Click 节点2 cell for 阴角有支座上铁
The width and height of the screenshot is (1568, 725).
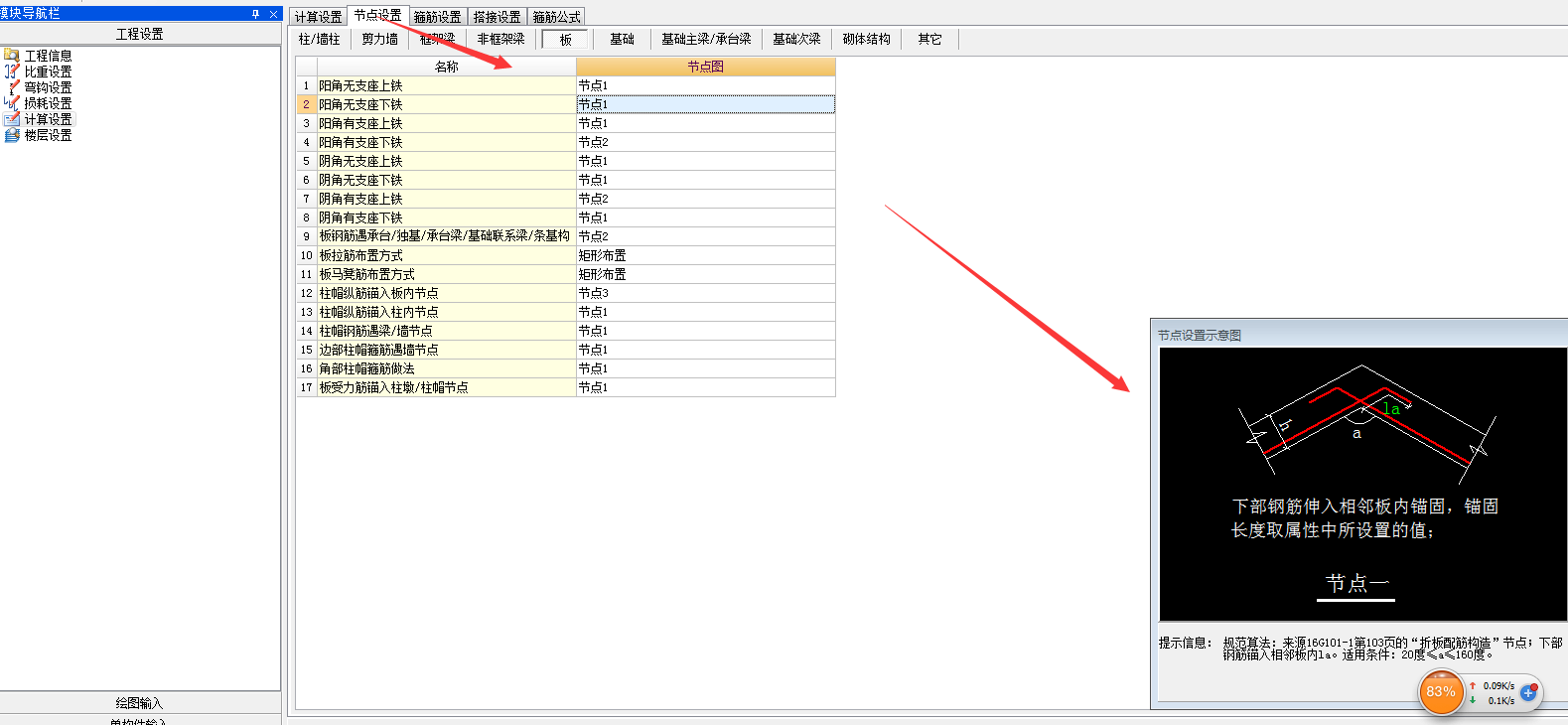click(x=705, y=199)
